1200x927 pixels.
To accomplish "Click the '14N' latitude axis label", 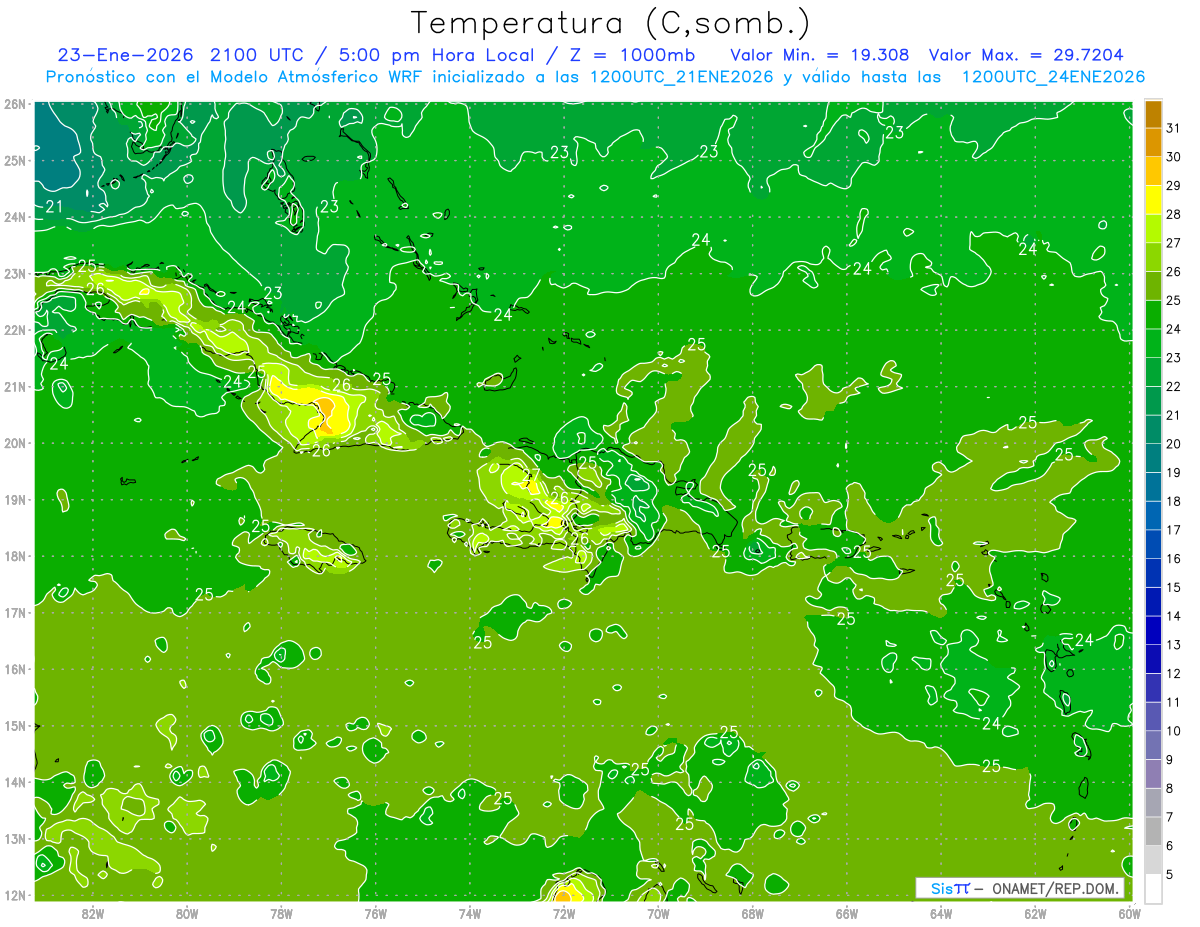I will pyautogui.click(x=14, y=782).
